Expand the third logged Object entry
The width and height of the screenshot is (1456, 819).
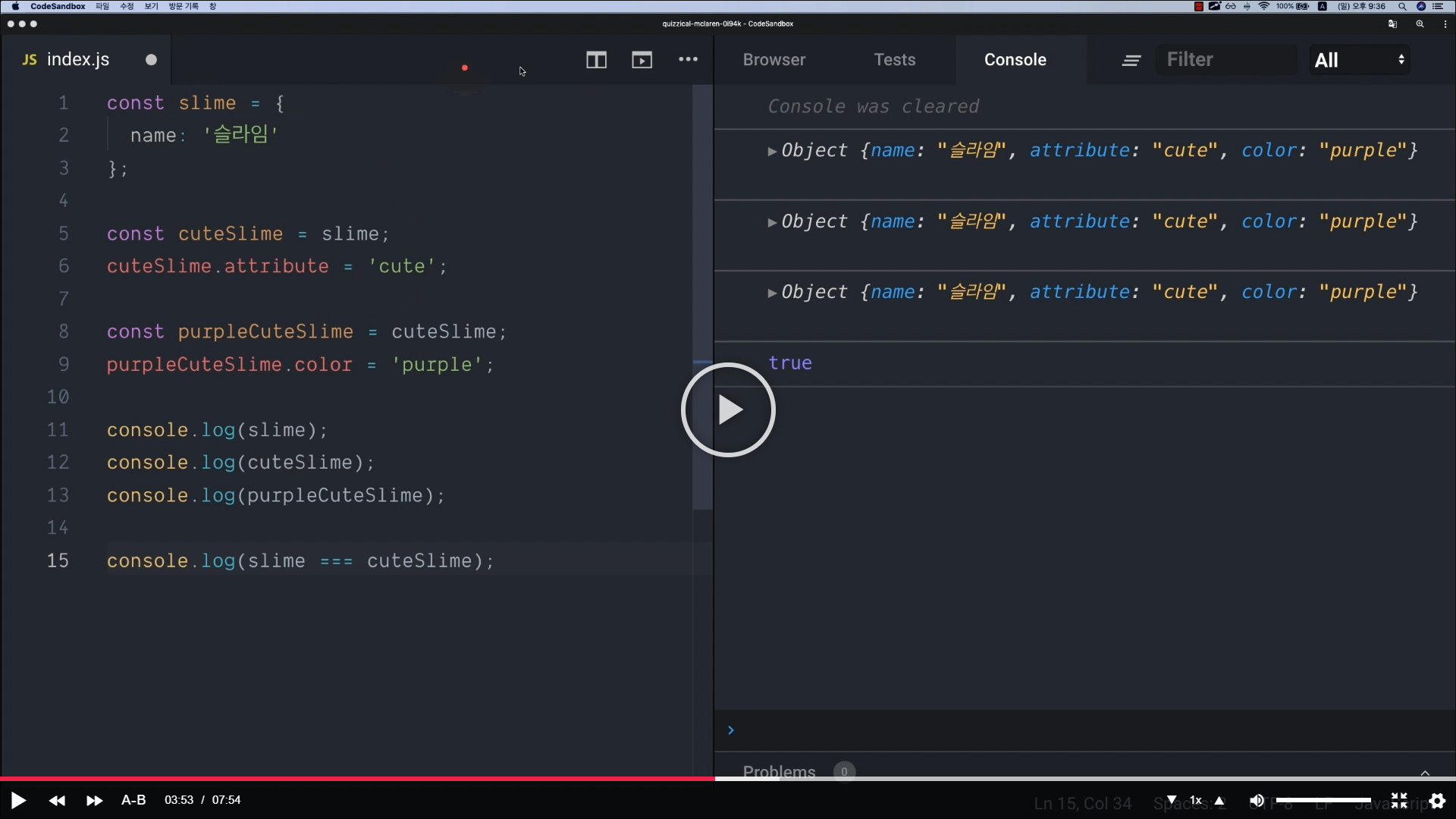(772, 293)
